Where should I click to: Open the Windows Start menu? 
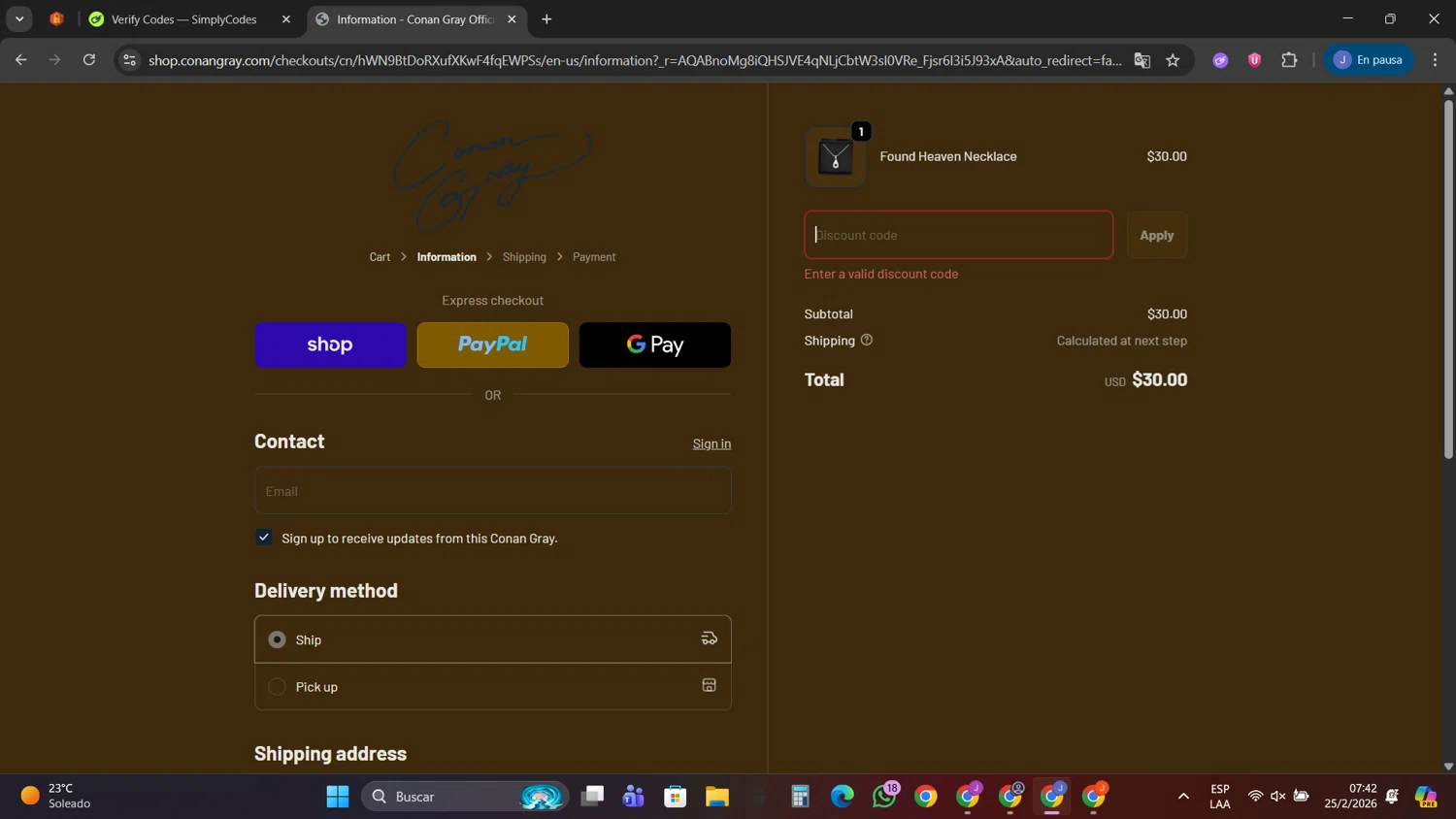point(338,797)
